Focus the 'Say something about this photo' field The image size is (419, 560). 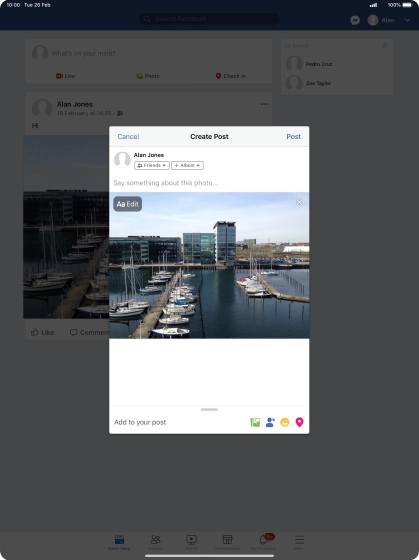(209, 183)
